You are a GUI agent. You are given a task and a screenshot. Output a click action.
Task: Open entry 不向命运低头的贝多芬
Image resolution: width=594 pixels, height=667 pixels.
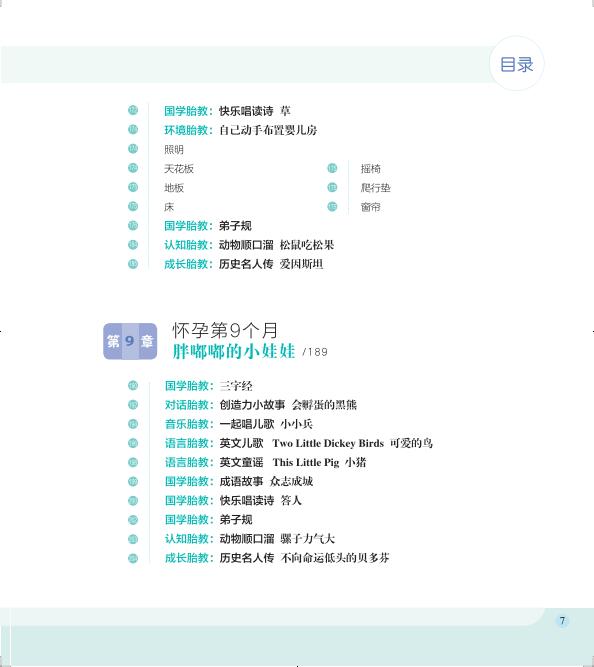click(x=335, y=558)
